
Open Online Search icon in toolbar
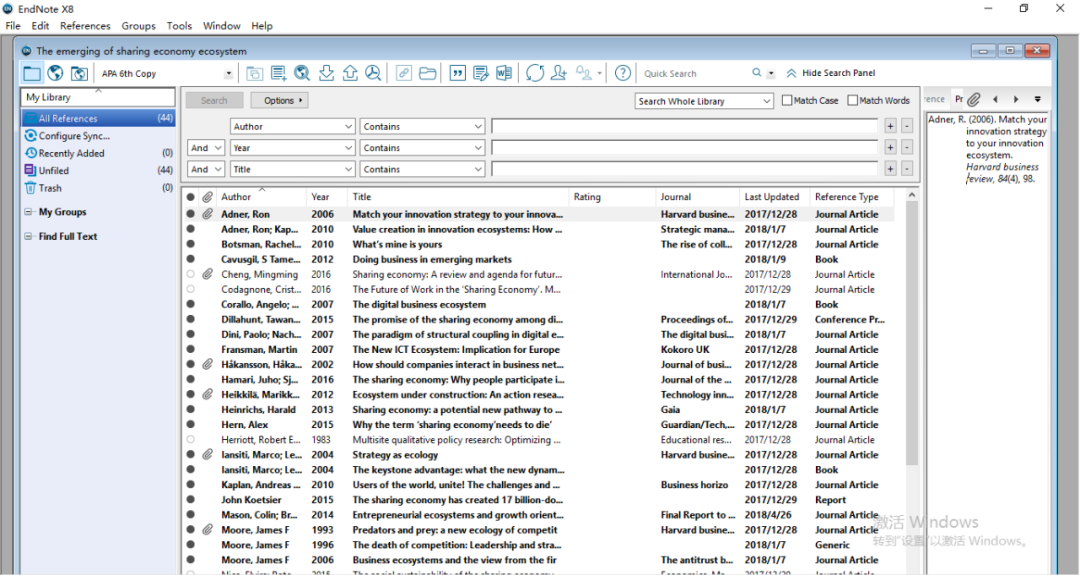302,73
